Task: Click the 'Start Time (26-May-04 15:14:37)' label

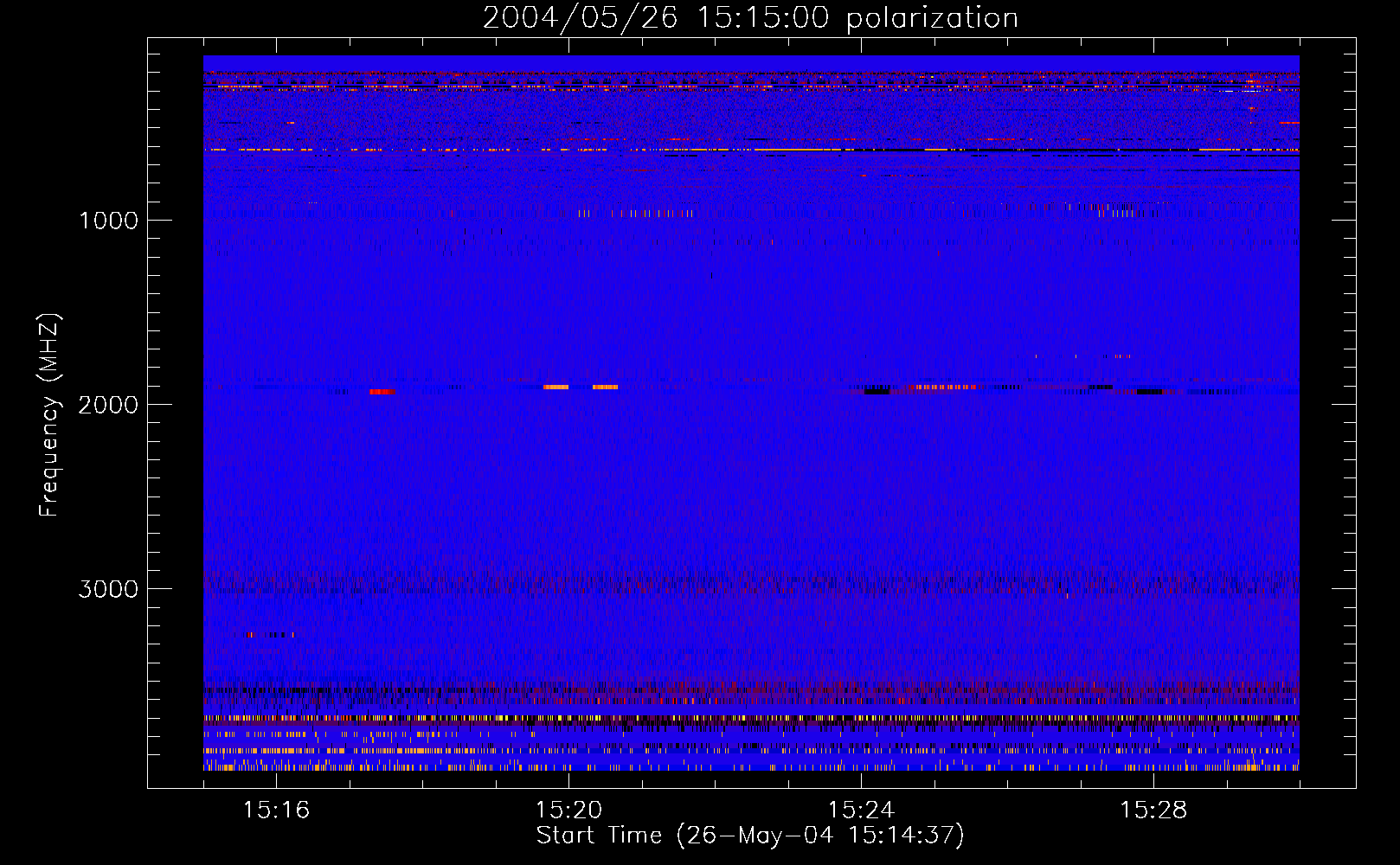Action: 749,836
